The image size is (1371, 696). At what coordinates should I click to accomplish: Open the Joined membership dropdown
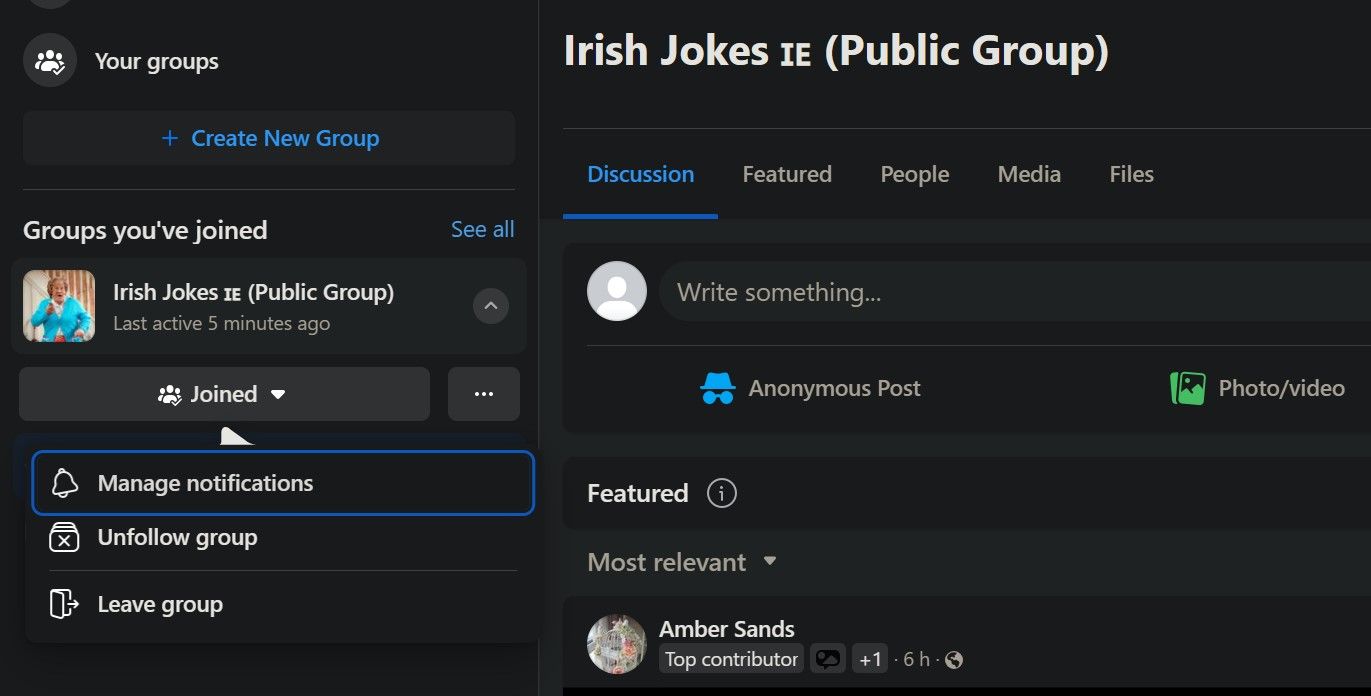(224, 394)
